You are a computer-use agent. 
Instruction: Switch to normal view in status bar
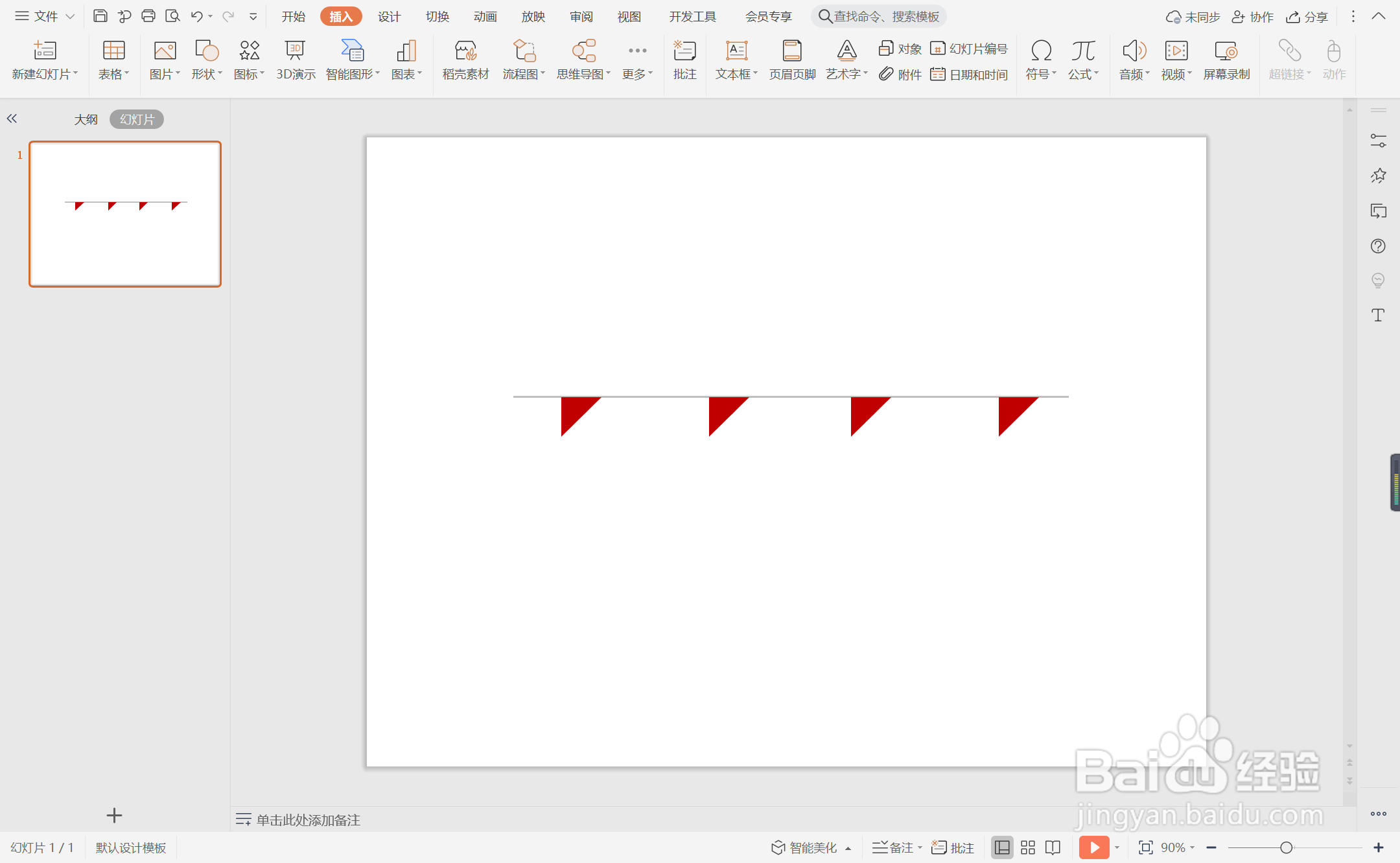pyautogui.click(x=1002, y=847)
